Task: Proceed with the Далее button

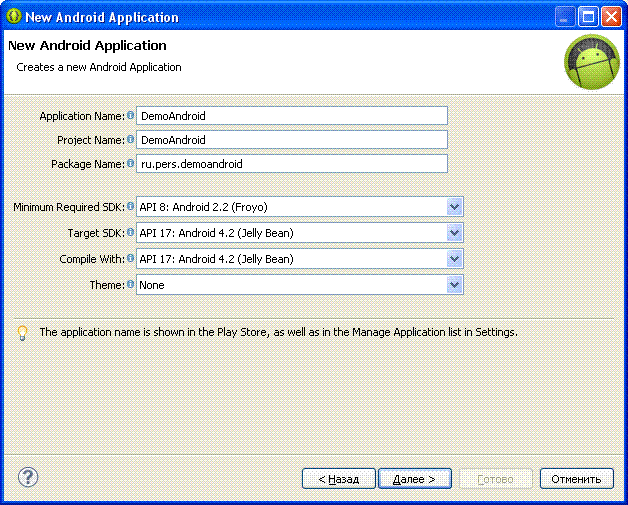Action: (415, 479)
